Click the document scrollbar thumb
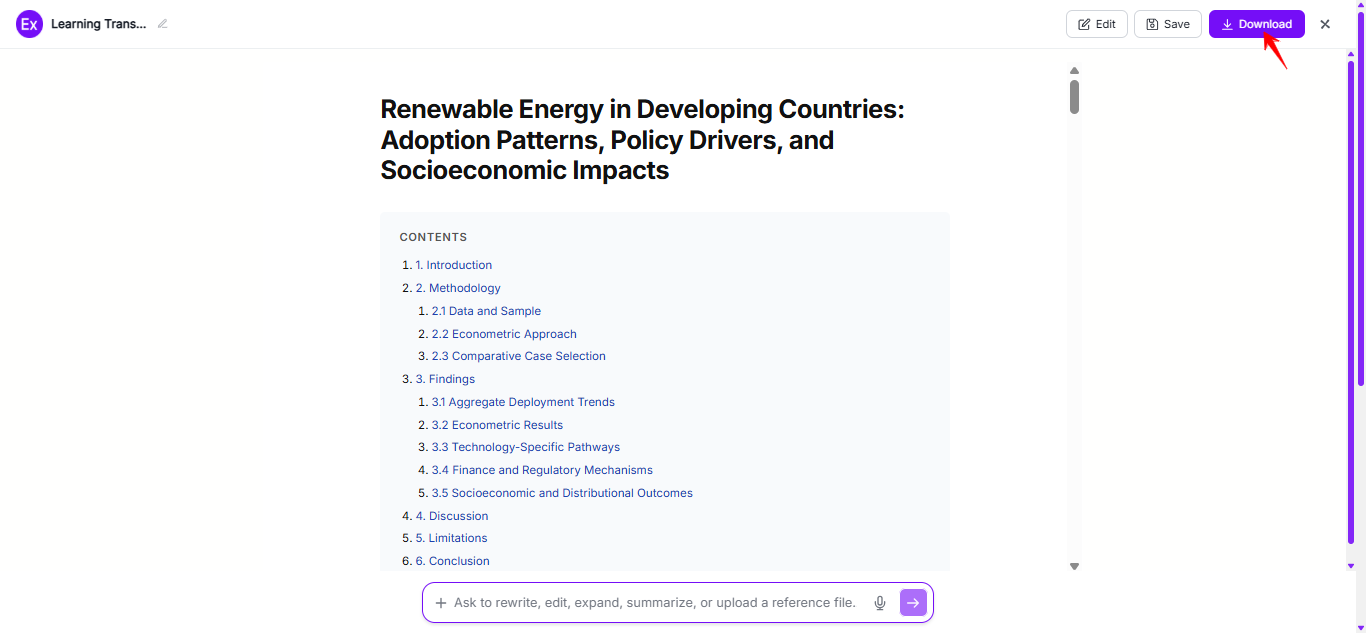Viewport: 1366px width, 633px height. tap(1074, 97)
